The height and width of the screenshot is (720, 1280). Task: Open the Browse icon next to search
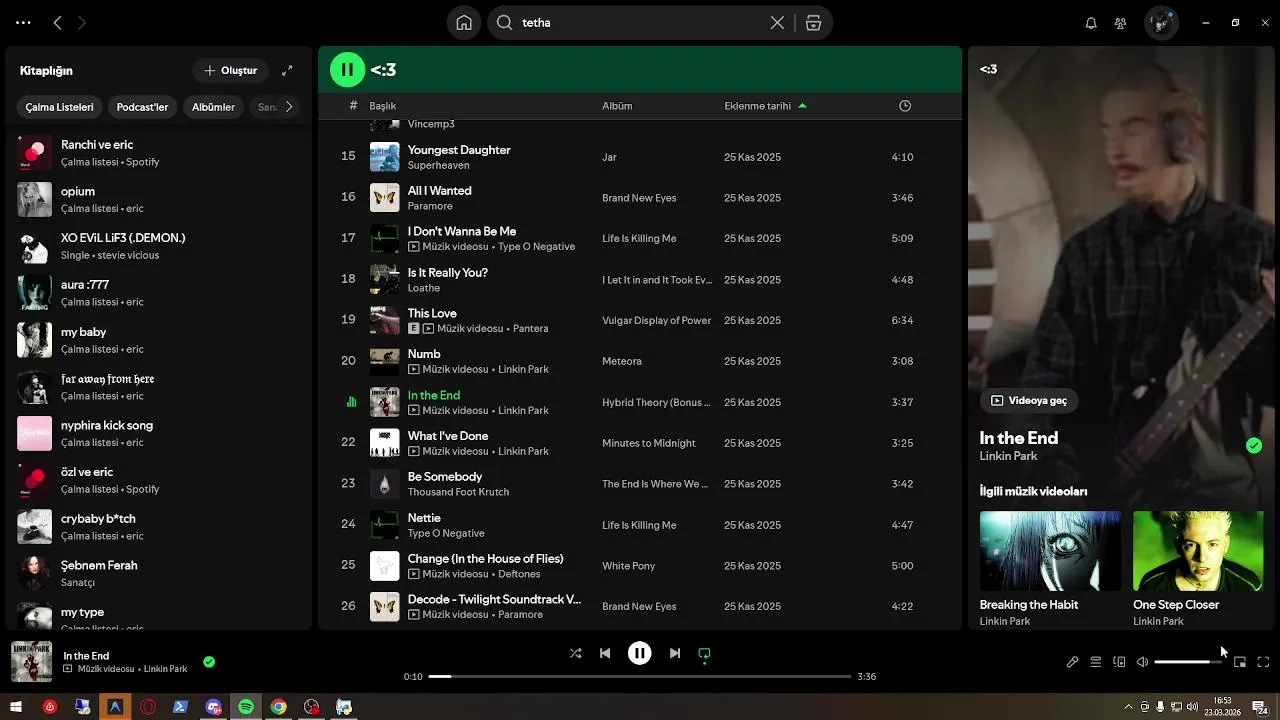813,23
